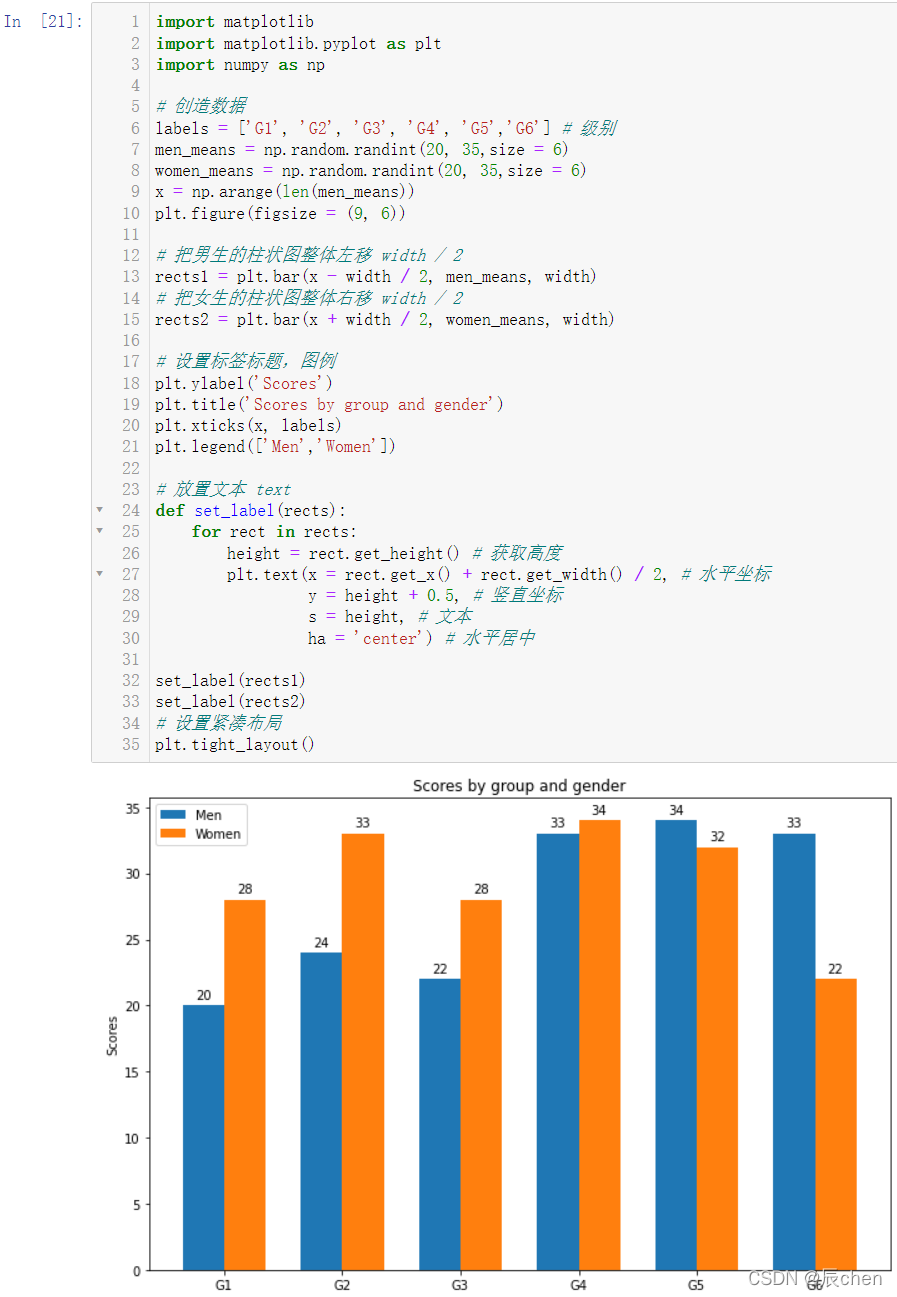Click the orange G4 bar labeled 34
This screenshot has width=897, height=1297.
click(x=598, y=1045)
